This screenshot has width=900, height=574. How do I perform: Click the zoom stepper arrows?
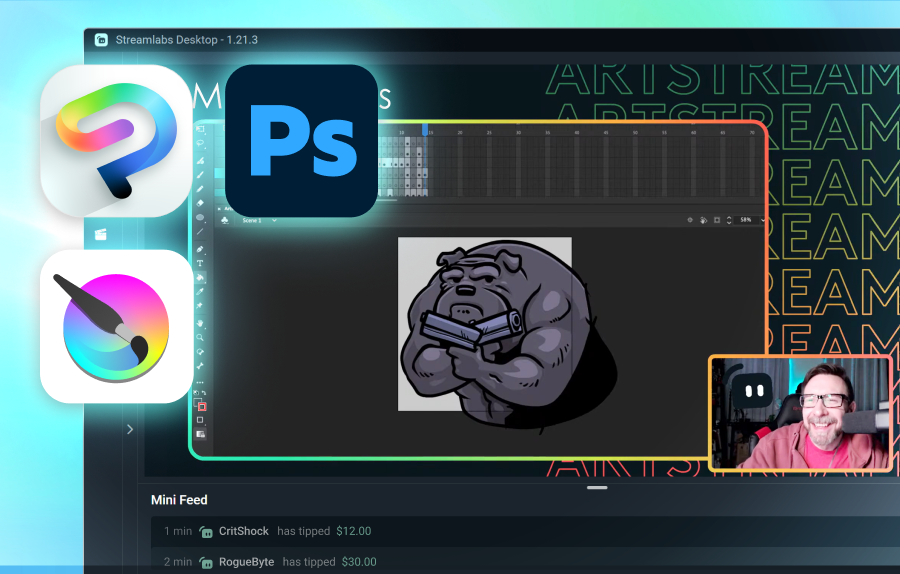729,220
